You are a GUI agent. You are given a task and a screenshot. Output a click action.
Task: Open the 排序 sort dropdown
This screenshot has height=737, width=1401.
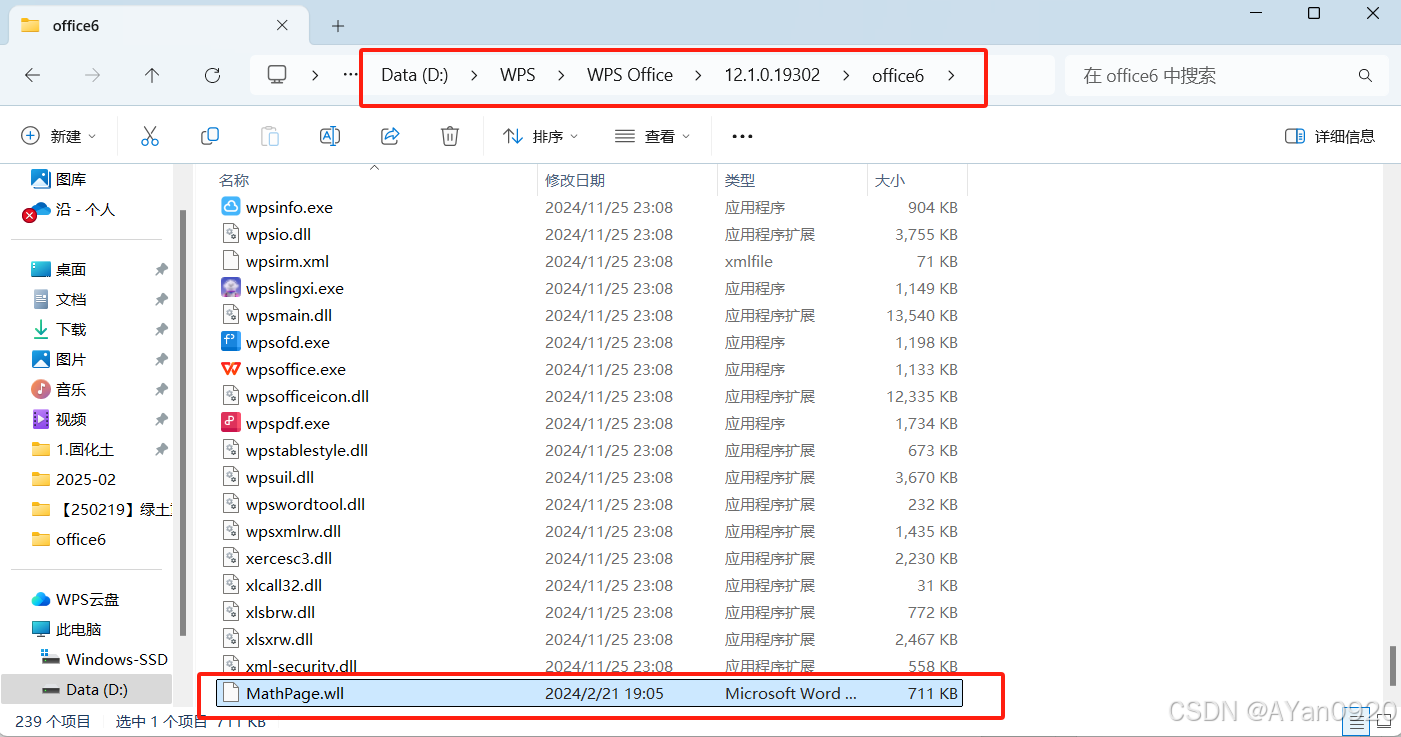pyautogui.click(x=541, y=136)
